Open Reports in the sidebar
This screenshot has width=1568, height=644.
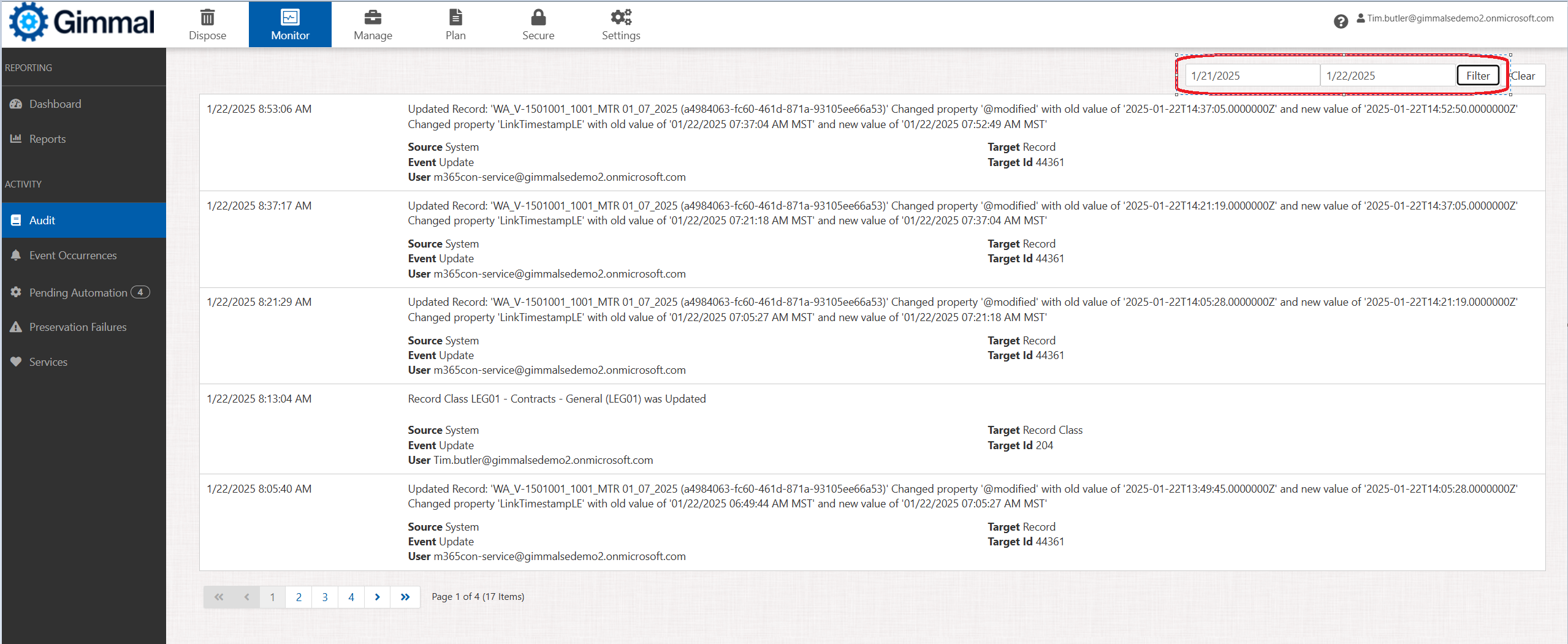pos(47,139)
